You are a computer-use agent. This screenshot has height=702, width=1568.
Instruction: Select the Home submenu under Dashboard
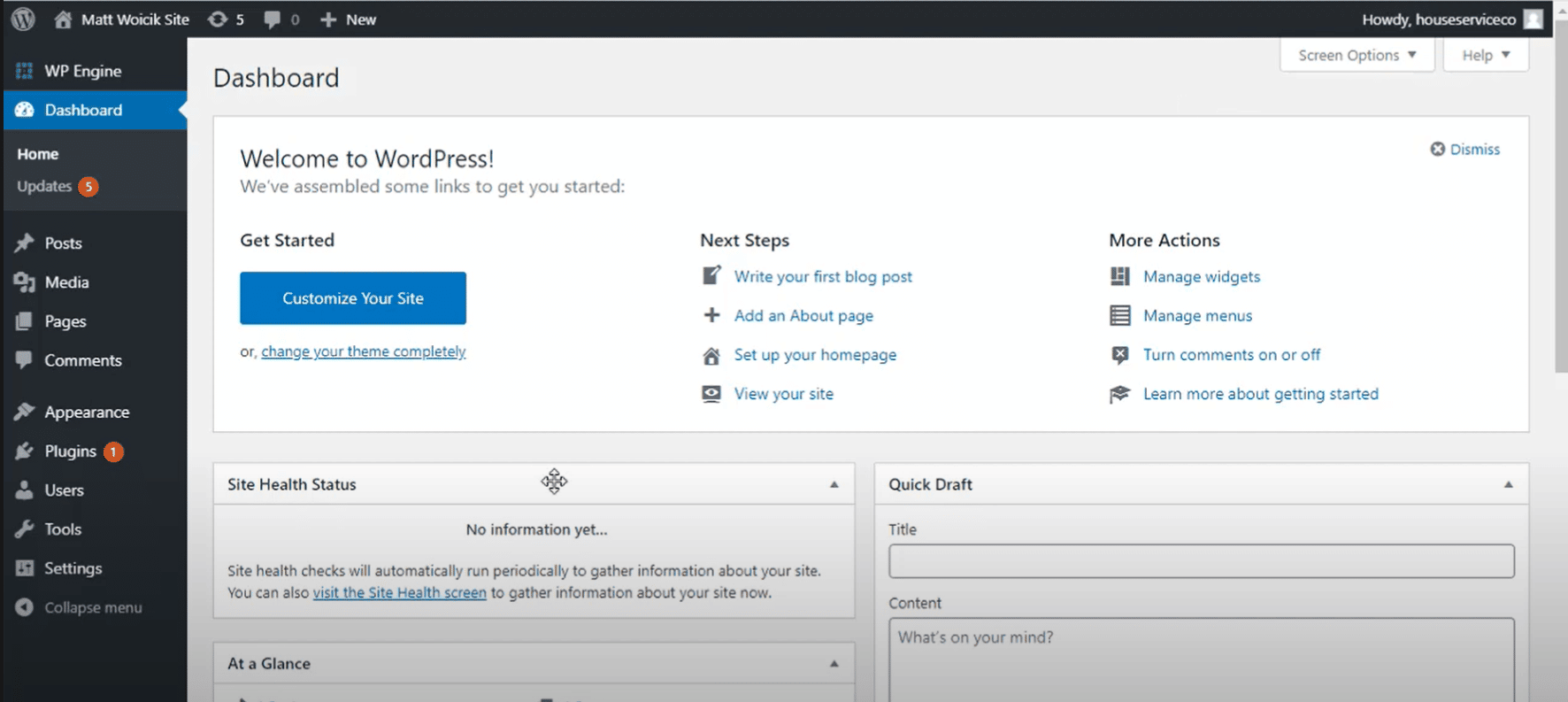pyautogui.click(x=37, y=154)
